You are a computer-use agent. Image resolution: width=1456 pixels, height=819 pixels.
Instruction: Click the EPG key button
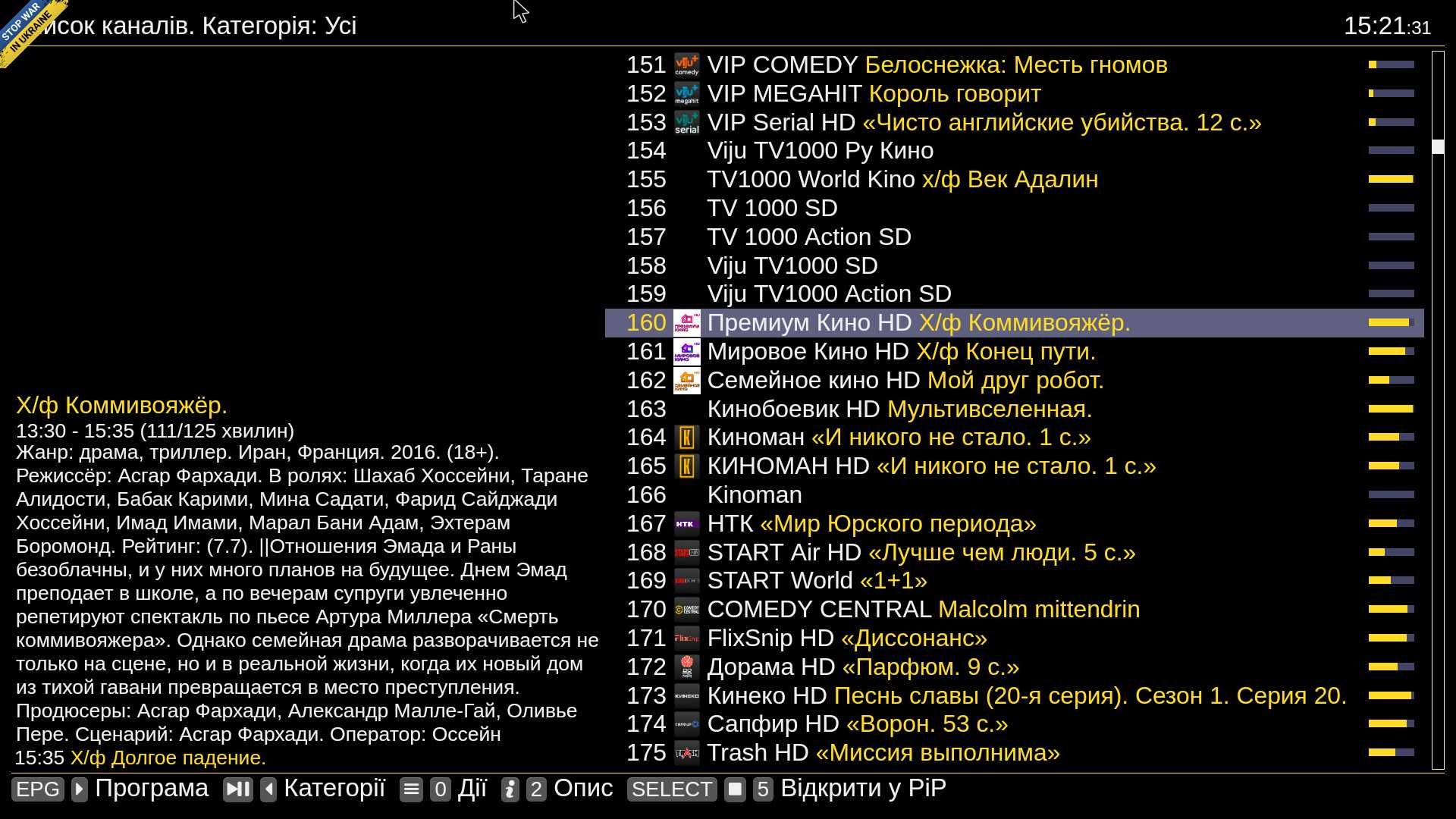pos(38,789)
